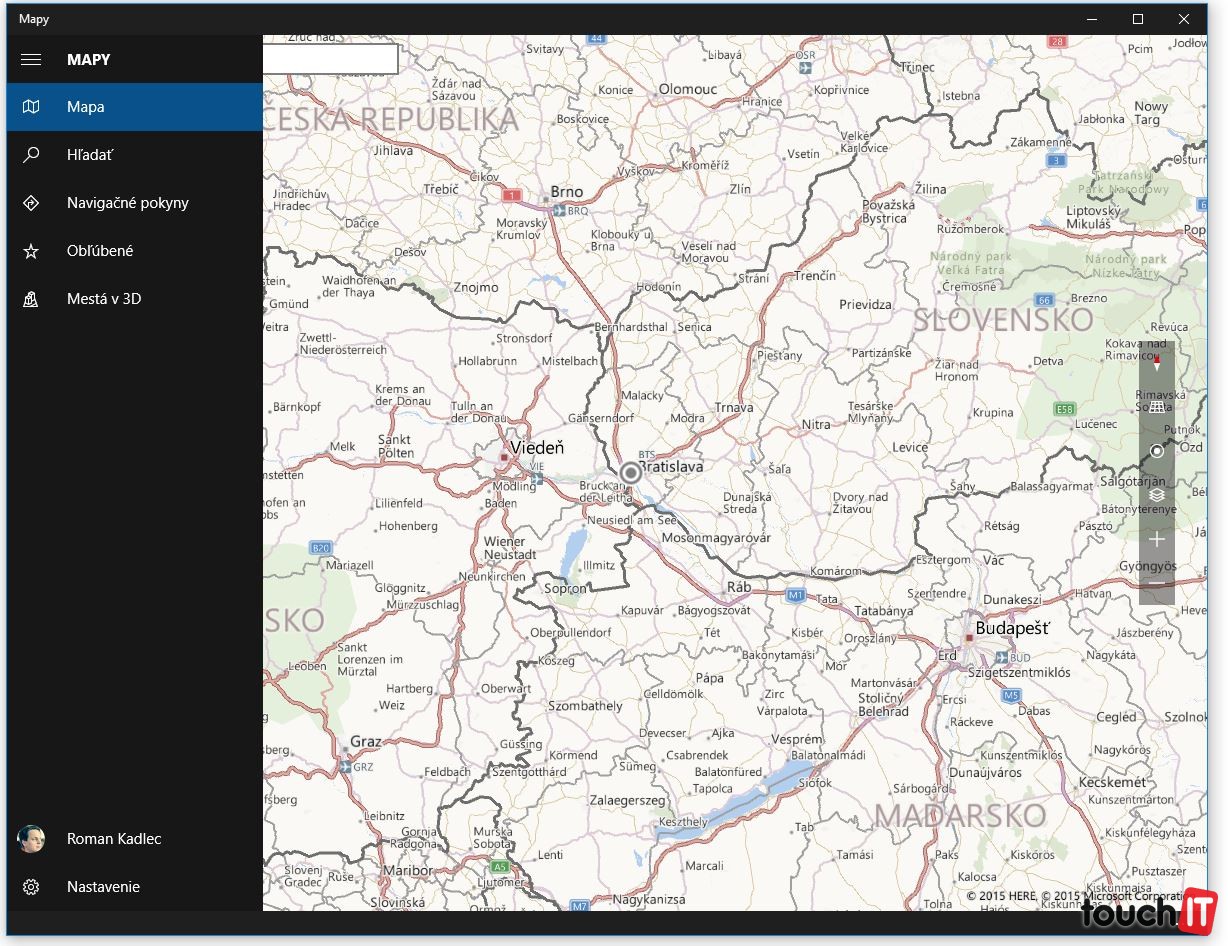The image size is (1228, 946).
Task: Click the star favorites icon
Action: coord(31,251)
